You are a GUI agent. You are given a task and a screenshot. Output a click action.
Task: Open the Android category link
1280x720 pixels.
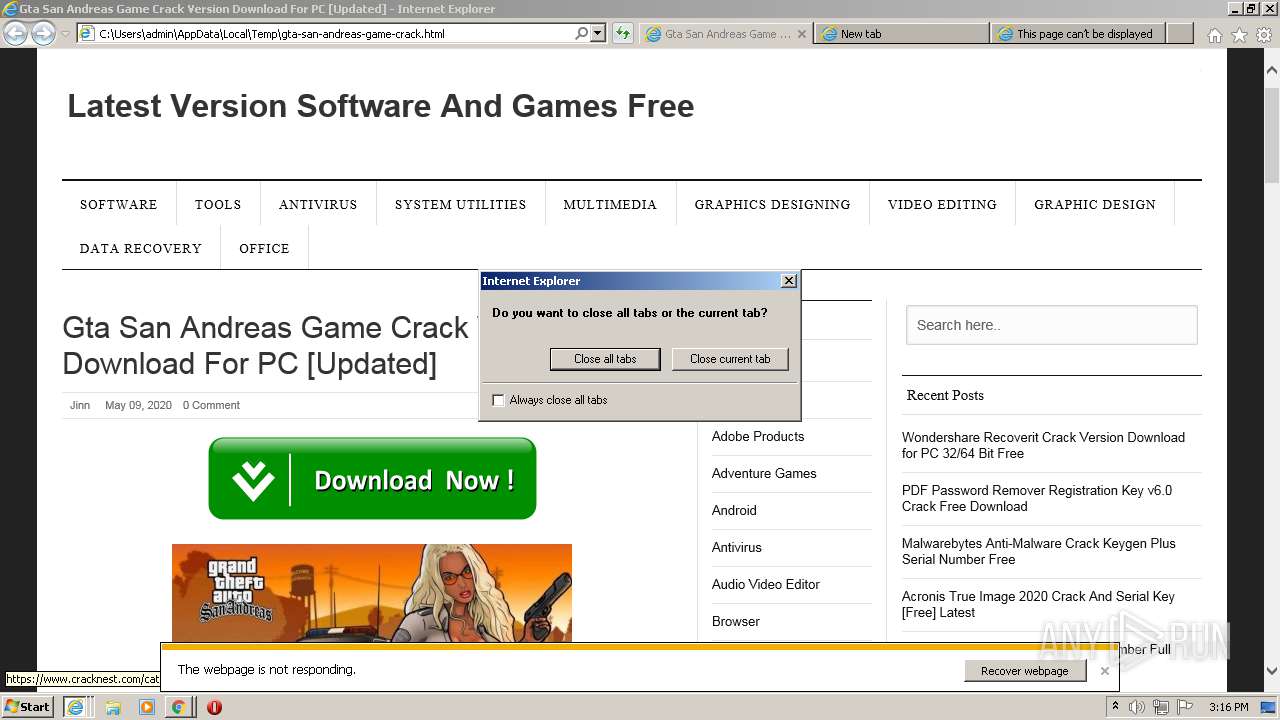pyautogui.click(x=734, y=510)
